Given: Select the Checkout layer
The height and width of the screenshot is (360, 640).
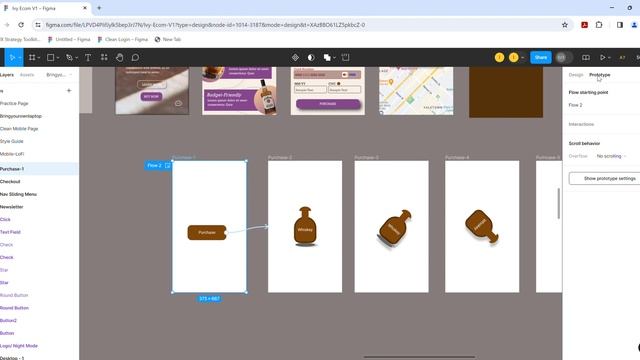Looking at the screenshot, I should [10, 182].
